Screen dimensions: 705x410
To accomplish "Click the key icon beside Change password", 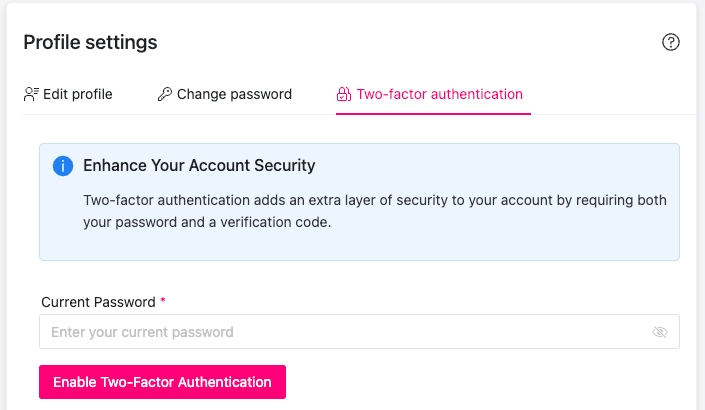I will coord(165,94).
